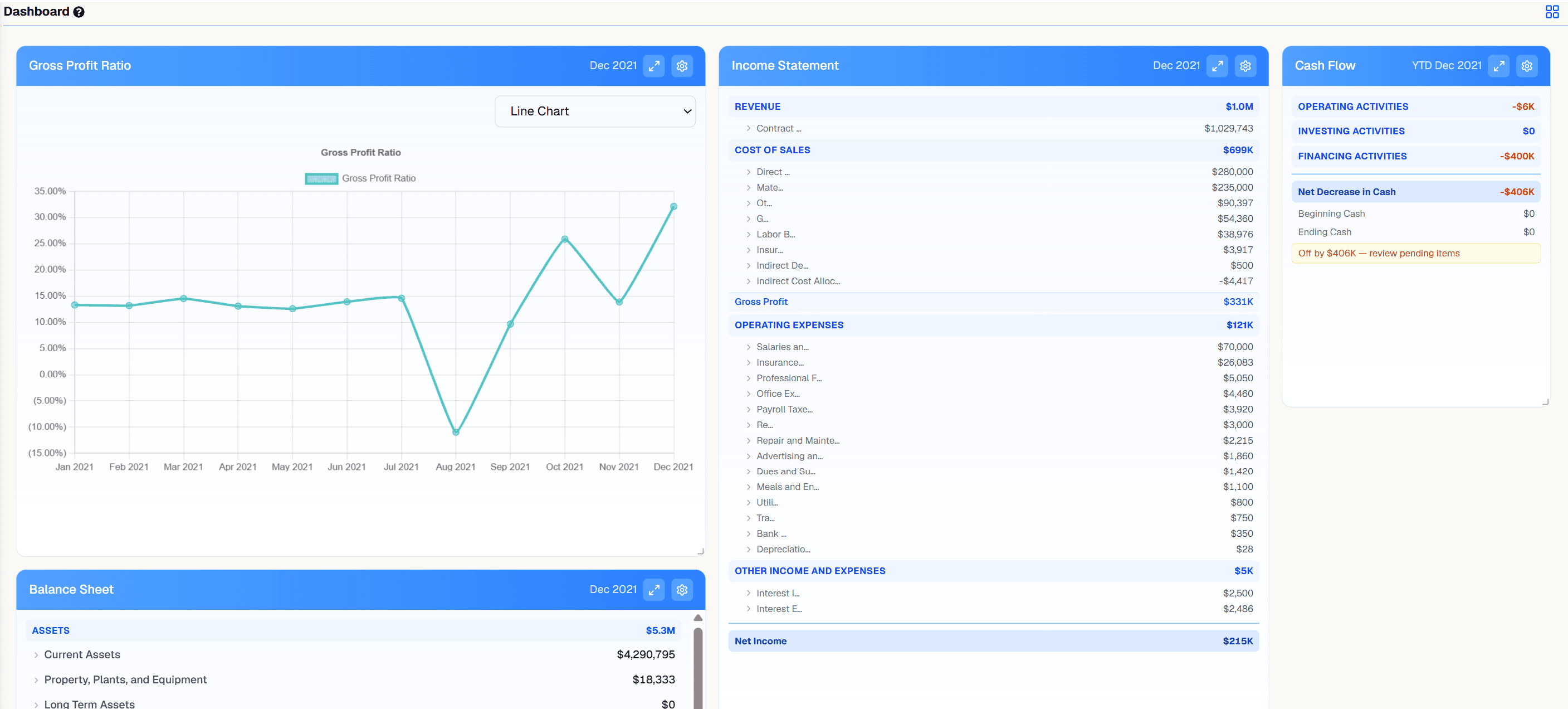Click the Dec 2021 chart data point
The image size is (1568, 709).
673,207
